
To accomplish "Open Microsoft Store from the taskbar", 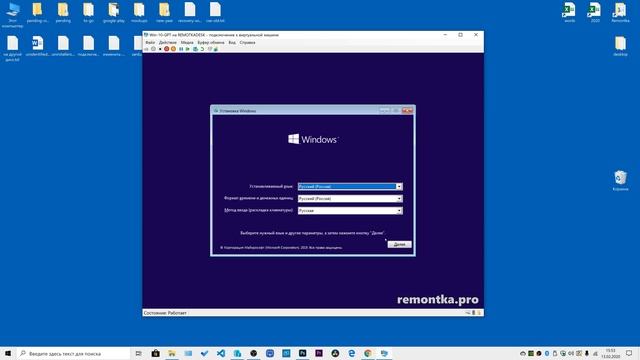I will pos(156,353).
